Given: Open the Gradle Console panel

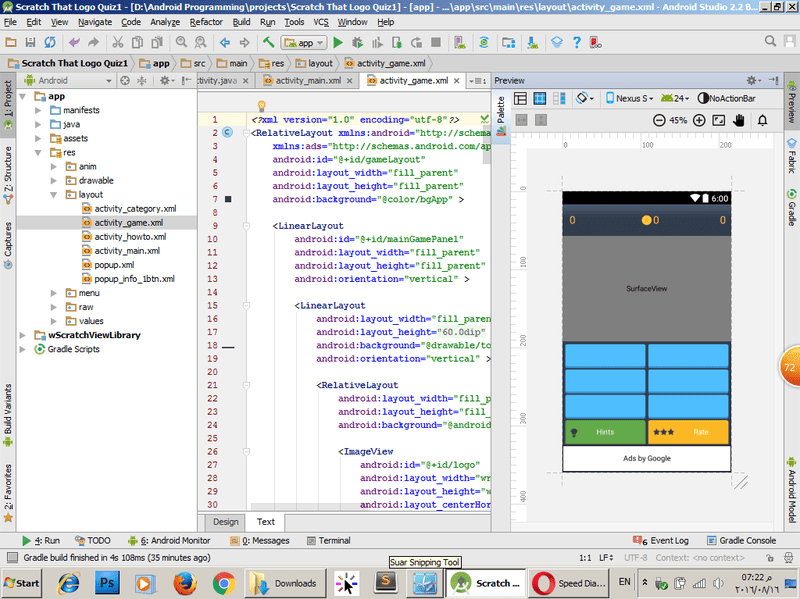Looking at the screenshot, I should [740, 540].
